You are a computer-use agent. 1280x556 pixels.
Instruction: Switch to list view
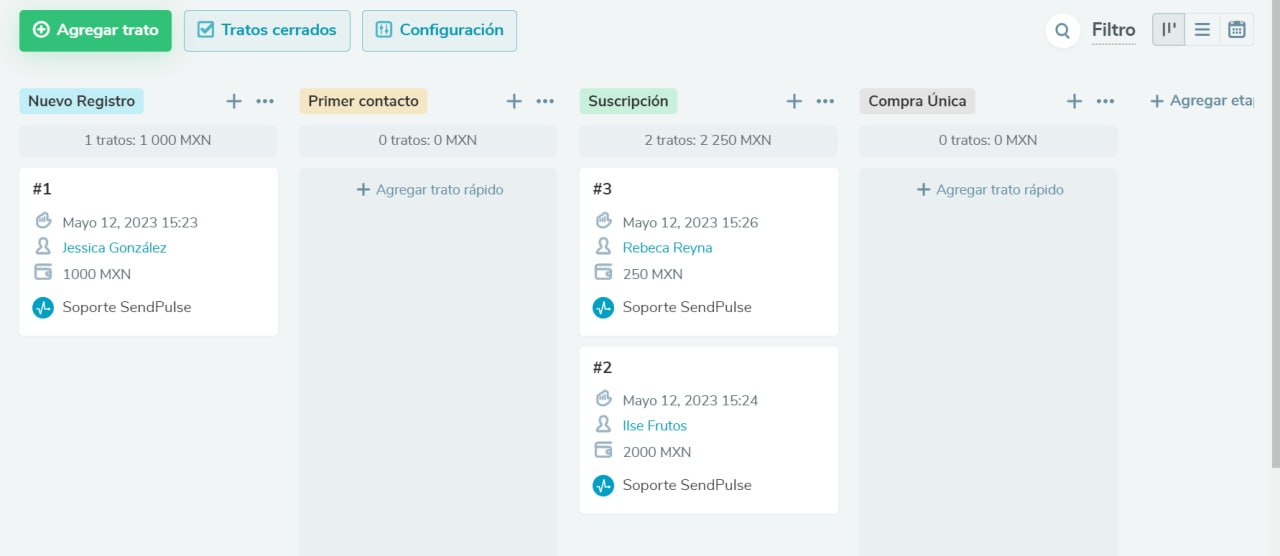pos(1202,30)
